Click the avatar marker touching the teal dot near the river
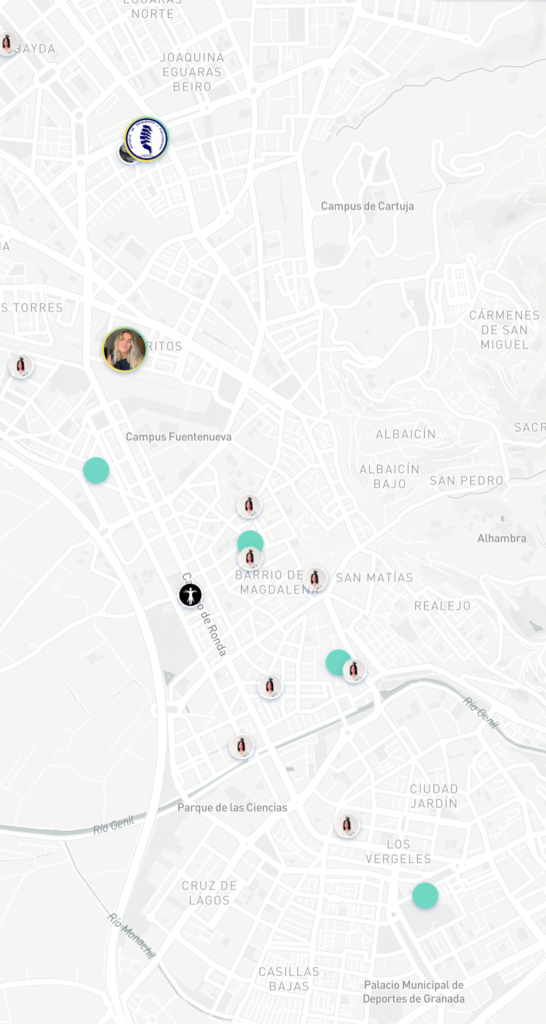546x1024 pixels. pyautogui.click(x=354, y=670)
